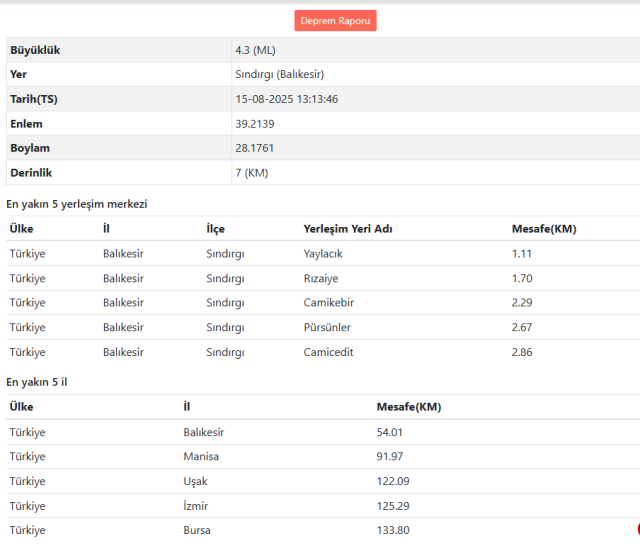Select latitude value 39.2139
The height and width of the screenshot is (550, 640).
(255, 124)
